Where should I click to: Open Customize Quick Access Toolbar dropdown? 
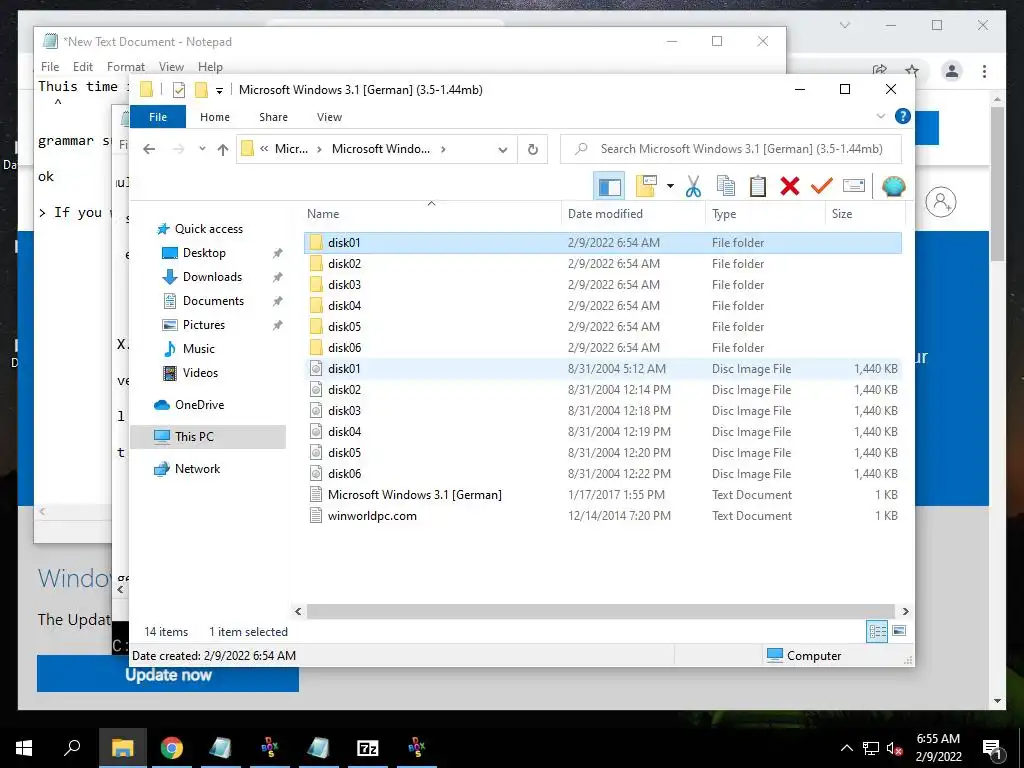pos(219,90)
